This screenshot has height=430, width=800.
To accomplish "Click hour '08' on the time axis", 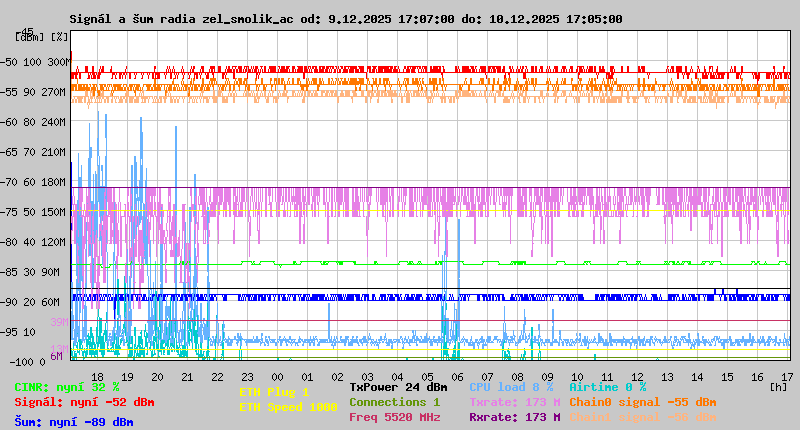I will click(x=517, y=377).
